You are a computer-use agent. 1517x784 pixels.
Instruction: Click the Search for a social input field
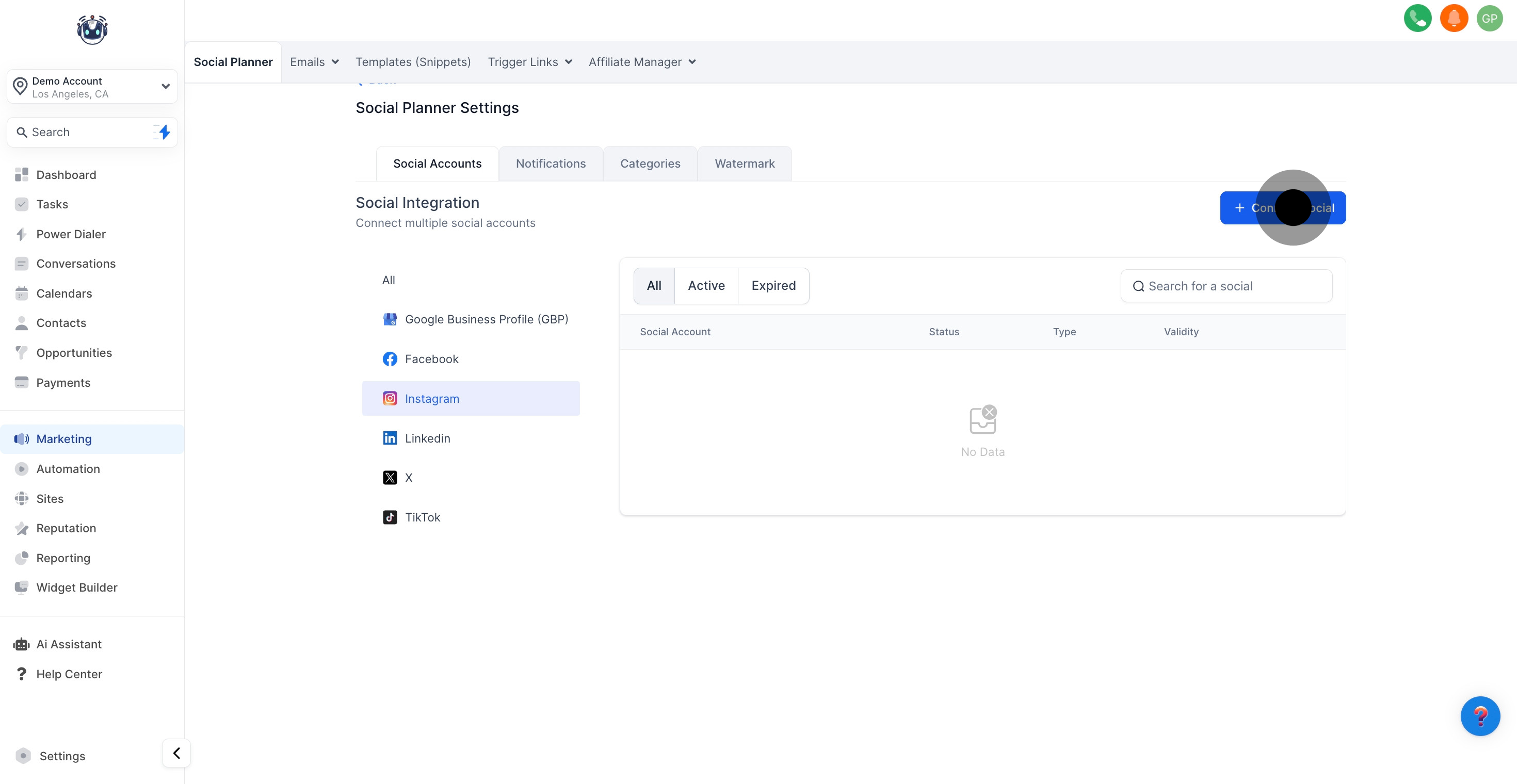tap(1226, 285)
